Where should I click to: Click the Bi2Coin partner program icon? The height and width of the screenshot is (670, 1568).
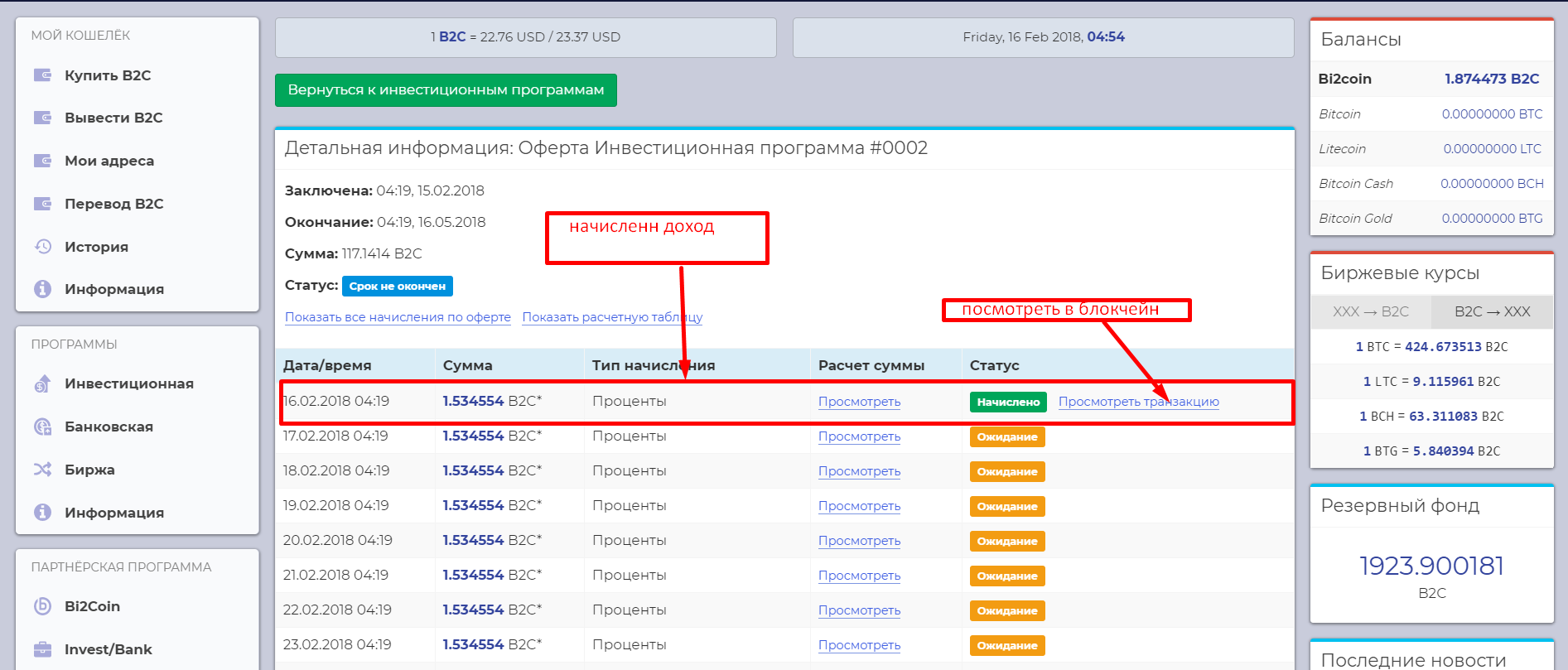pyautogui.click(x=42, y=606)
